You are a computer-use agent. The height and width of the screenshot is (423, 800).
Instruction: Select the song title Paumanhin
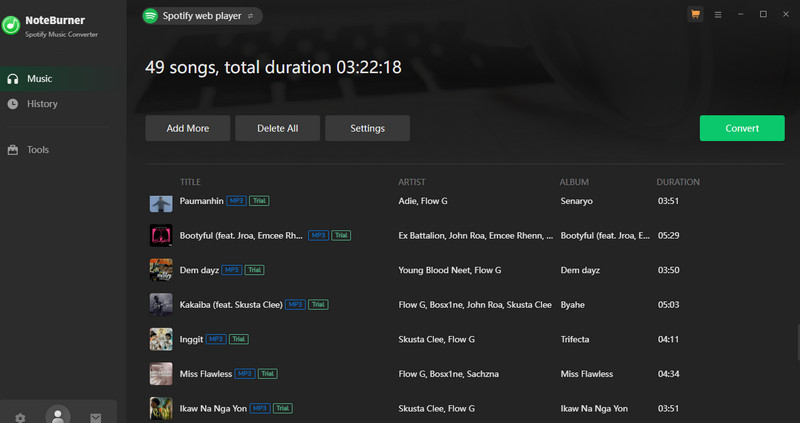click(x=202, y=201)
